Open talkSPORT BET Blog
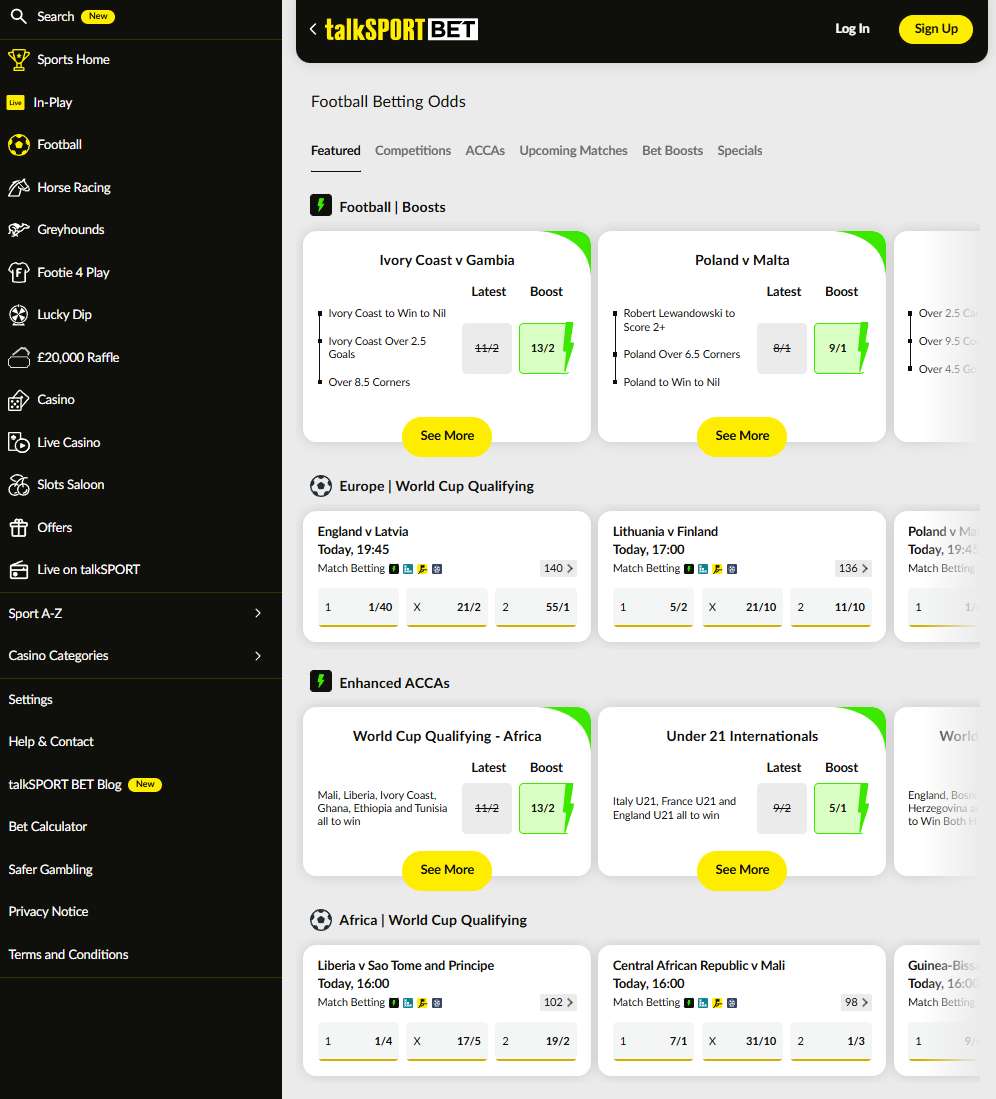 (64, 784)
